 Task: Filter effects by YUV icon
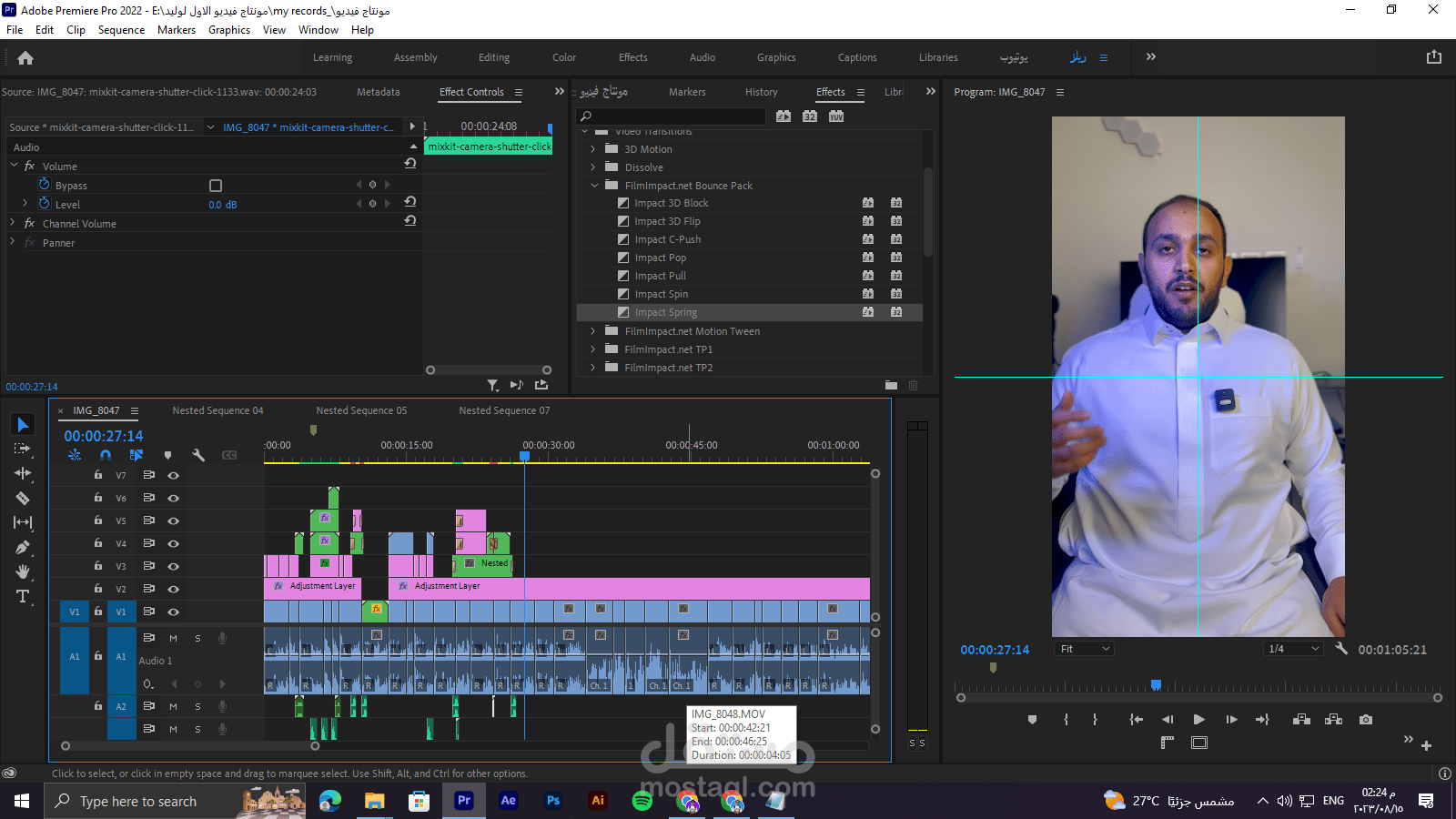tap(836, 116)
